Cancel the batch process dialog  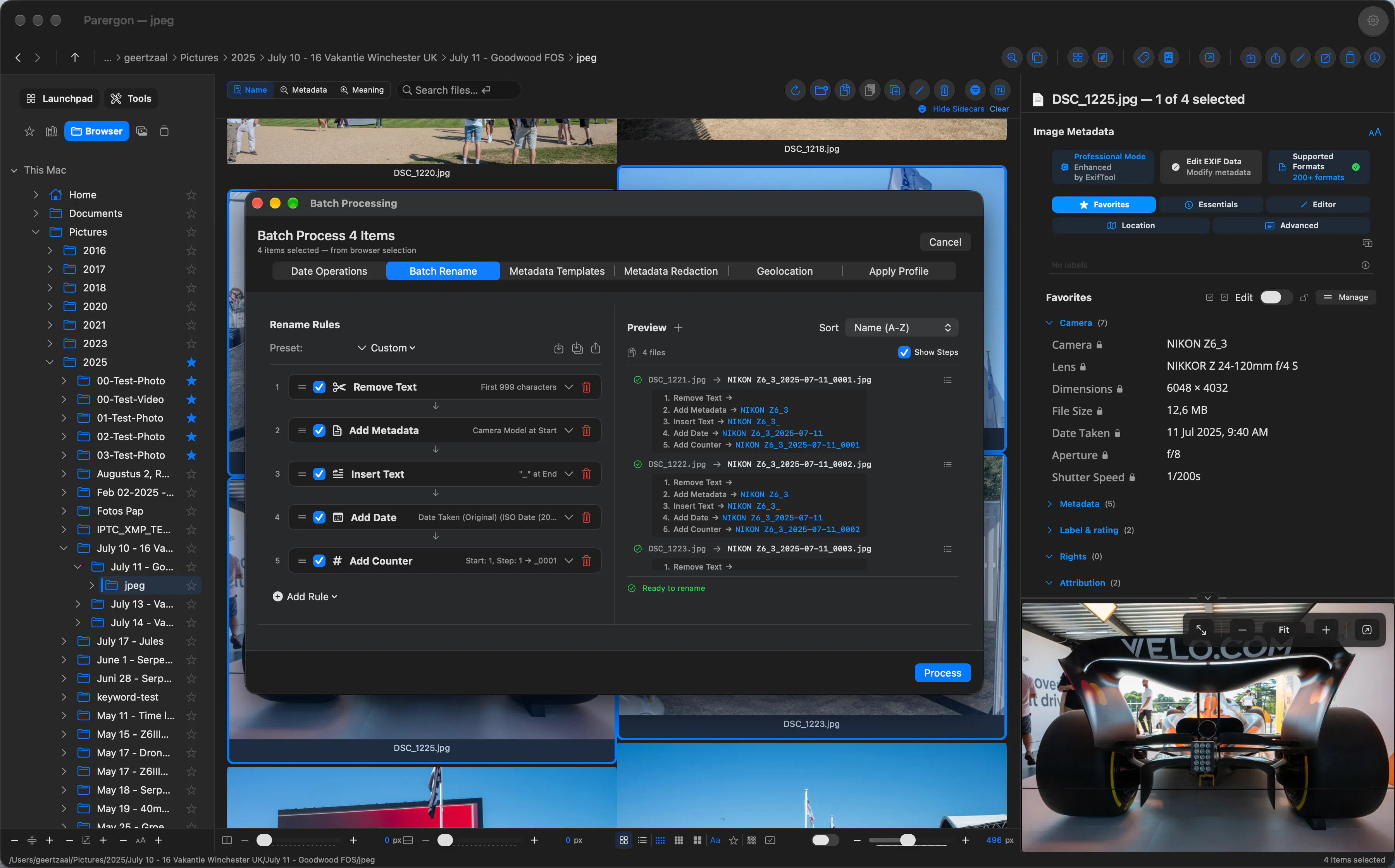click(x=944, y=242)
